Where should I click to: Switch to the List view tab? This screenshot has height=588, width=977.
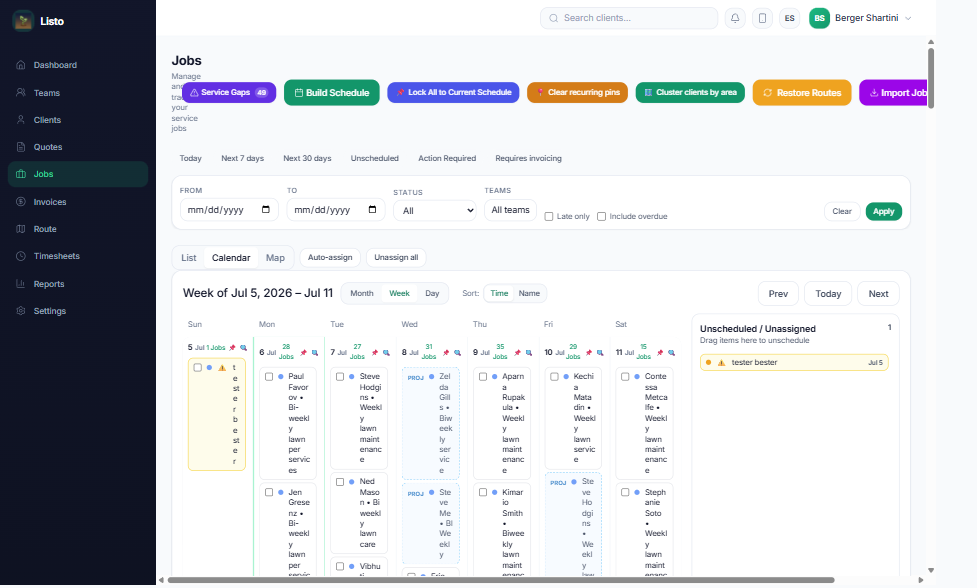(189, 258)
